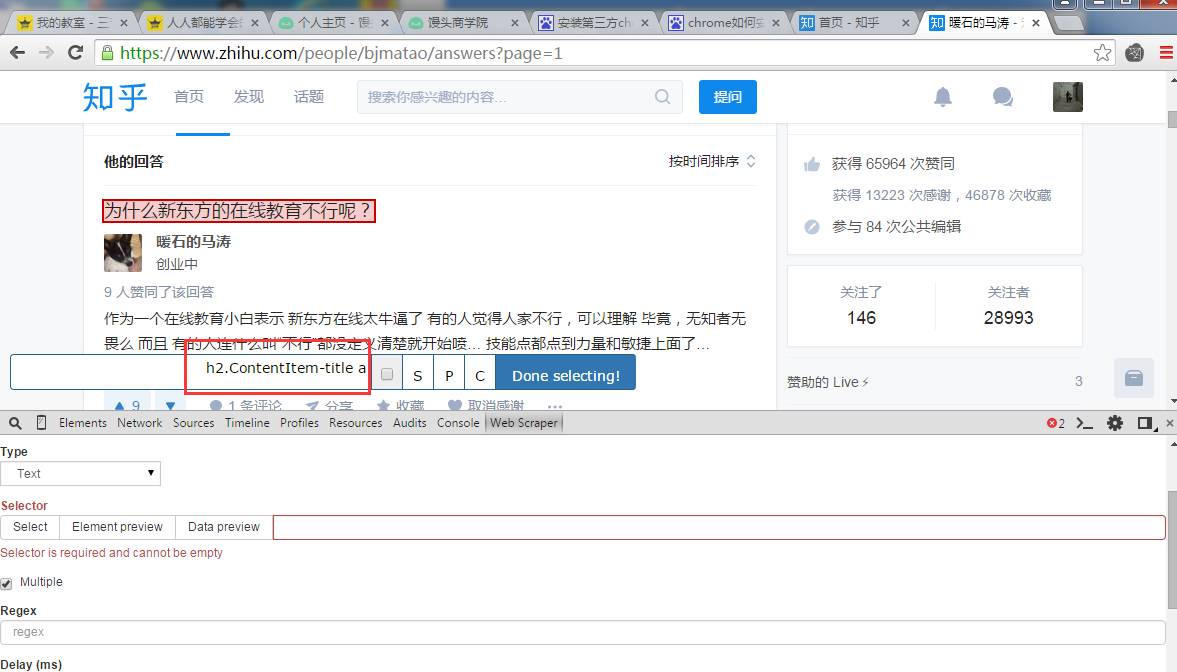Change the DevTools dock side icon
The image size is (1177, 672).
coord(1145,423)
